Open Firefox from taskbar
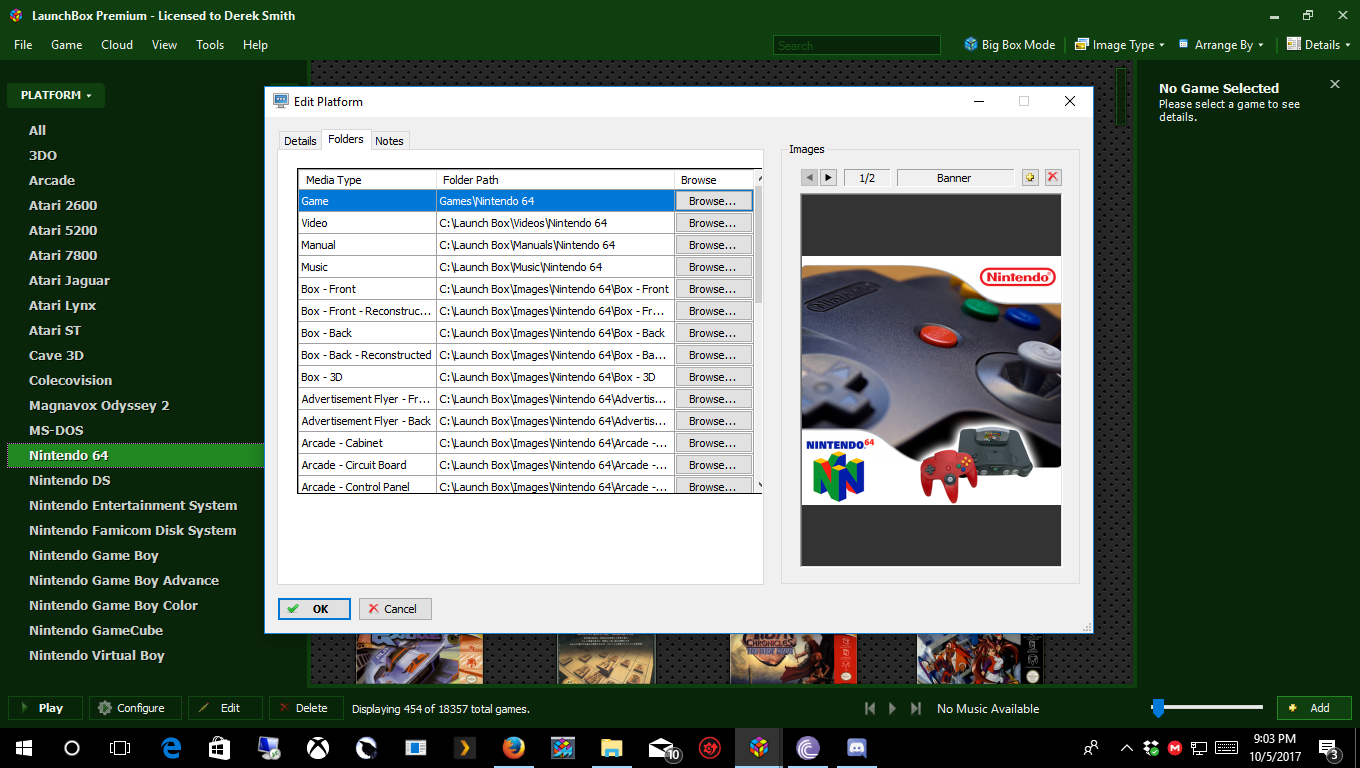This screenshot has height=768, width=1360. (513, 748)
